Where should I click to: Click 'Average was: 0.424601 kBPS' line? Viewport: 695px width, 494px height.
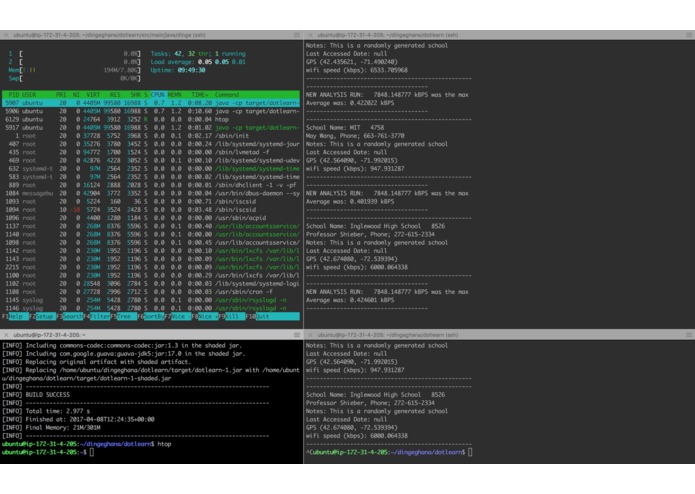point(350,300)
